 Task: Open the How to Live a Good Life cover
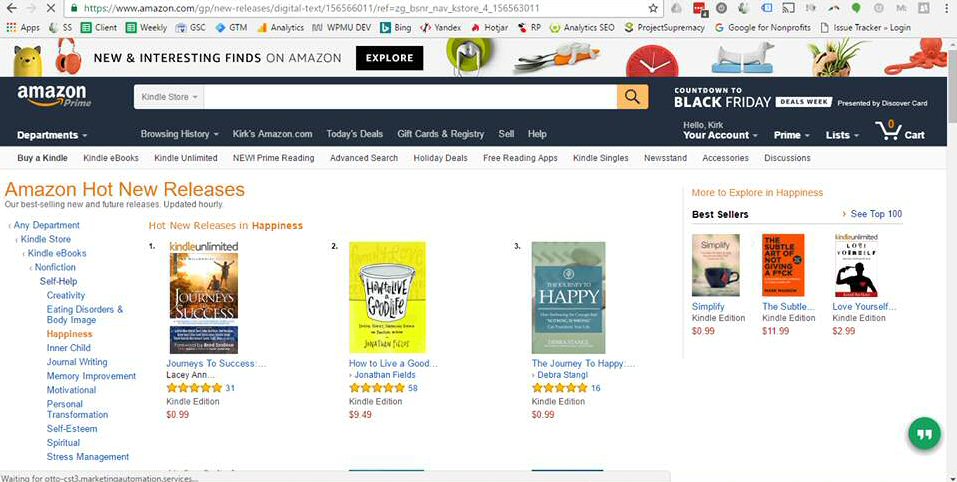[x=387, y=298]
